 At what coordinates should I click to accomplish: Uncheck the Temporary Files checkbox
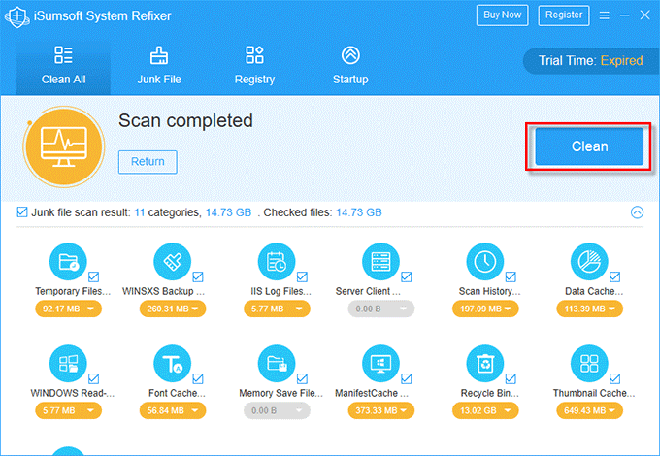click(93, 277)
